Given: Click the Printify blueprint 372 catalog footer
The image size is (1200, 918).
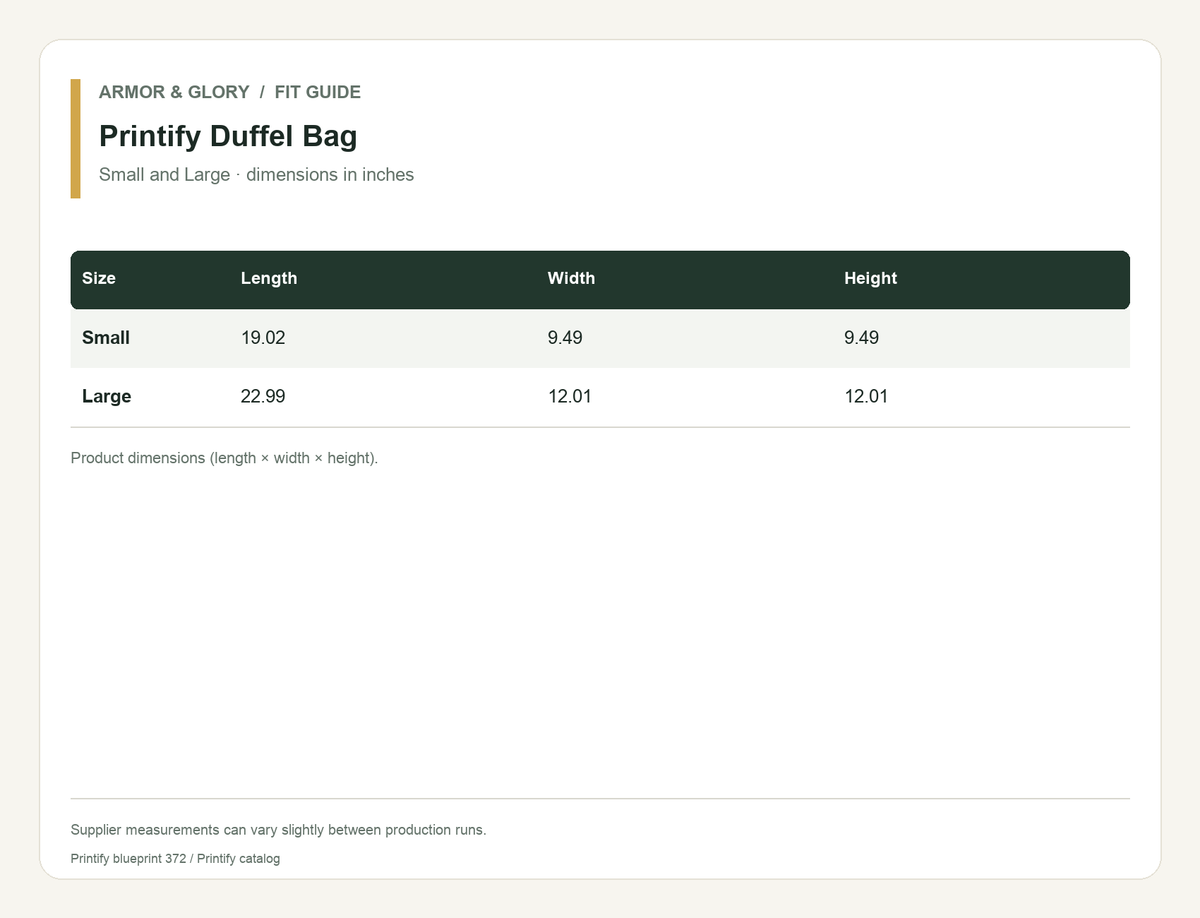Looking at the screenshot, I should tap(176, 859).
